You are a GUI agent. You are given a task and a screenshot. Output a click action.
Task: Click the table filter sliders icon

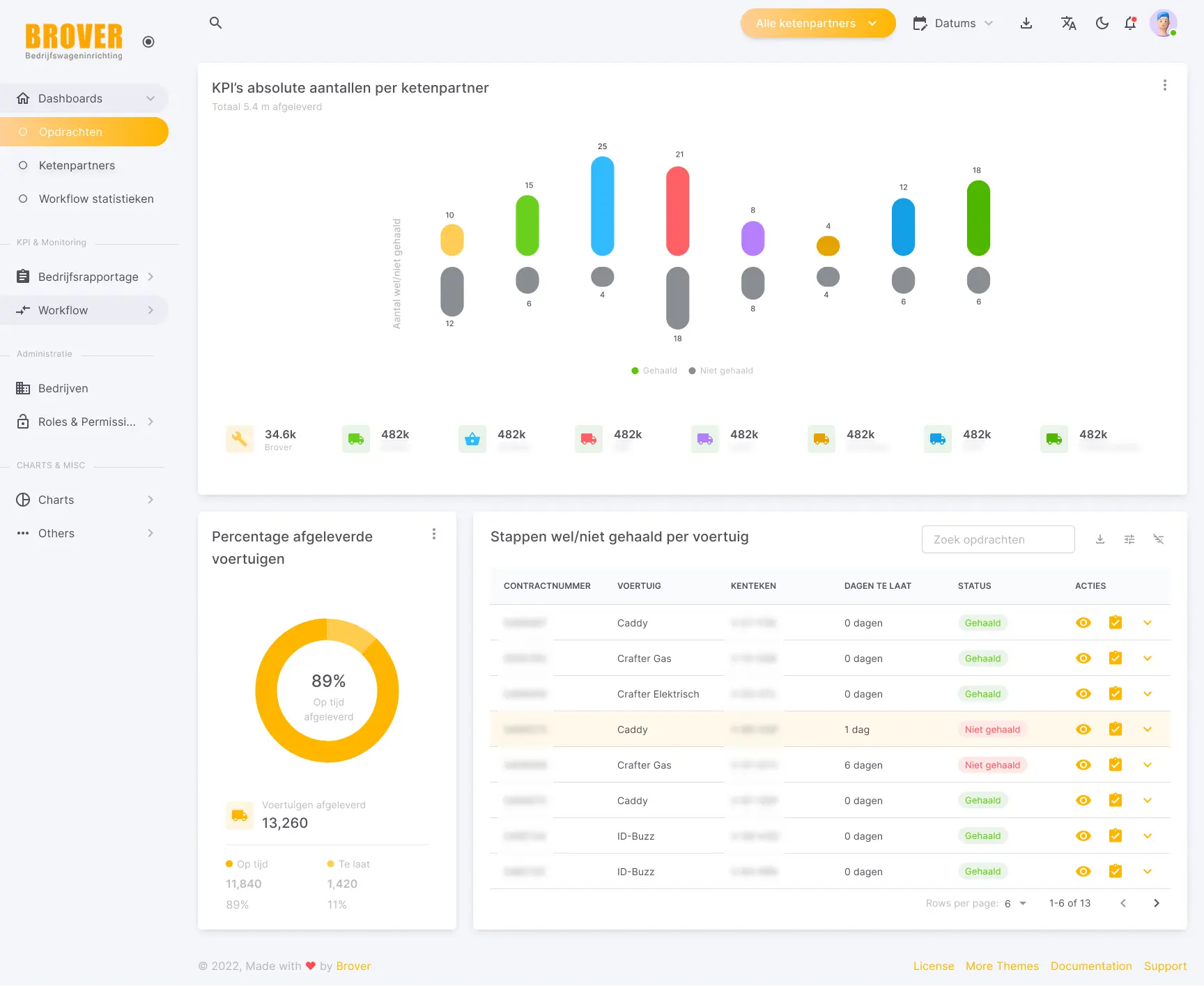click(x=1129, y=539)
